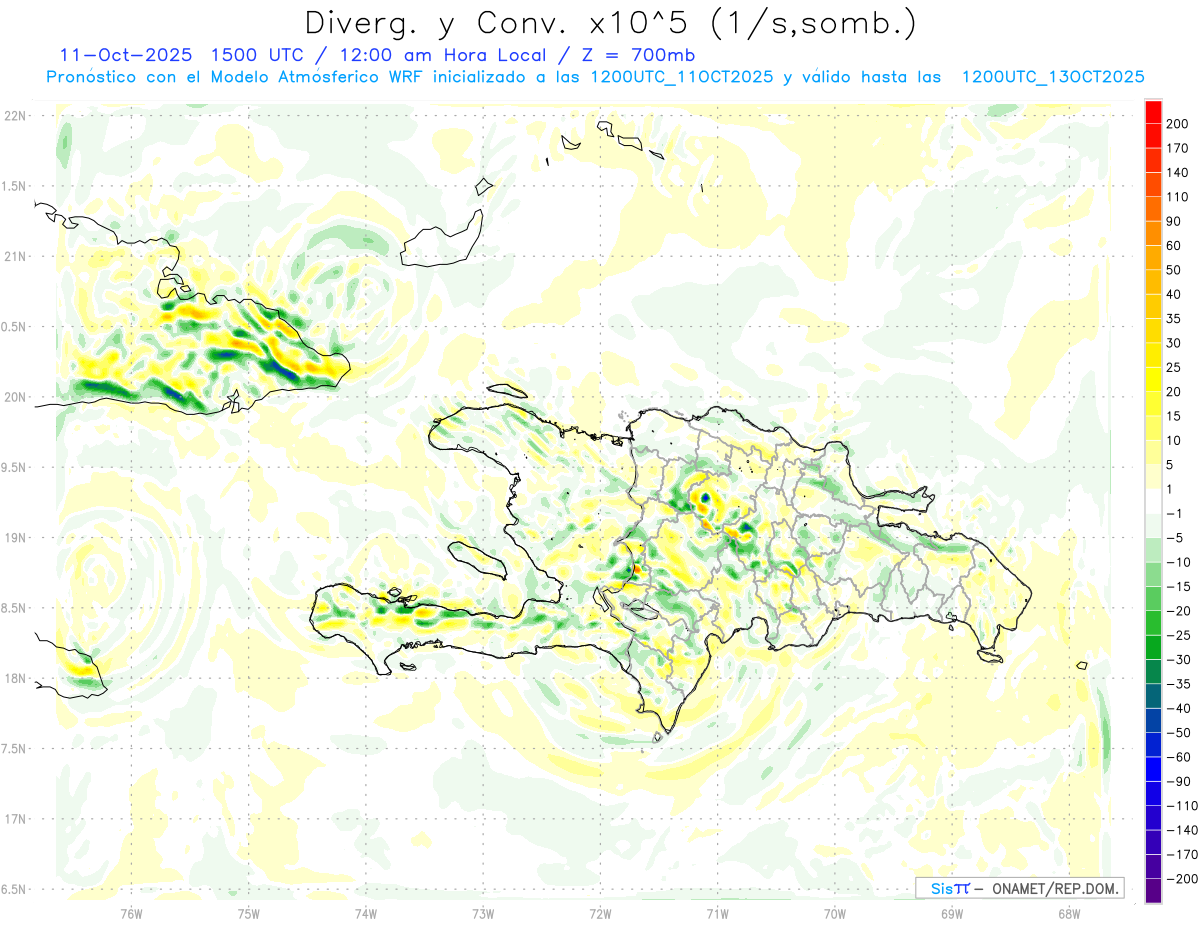
Task: Click the positive '50' color scale value
Action: (1176, 270)
